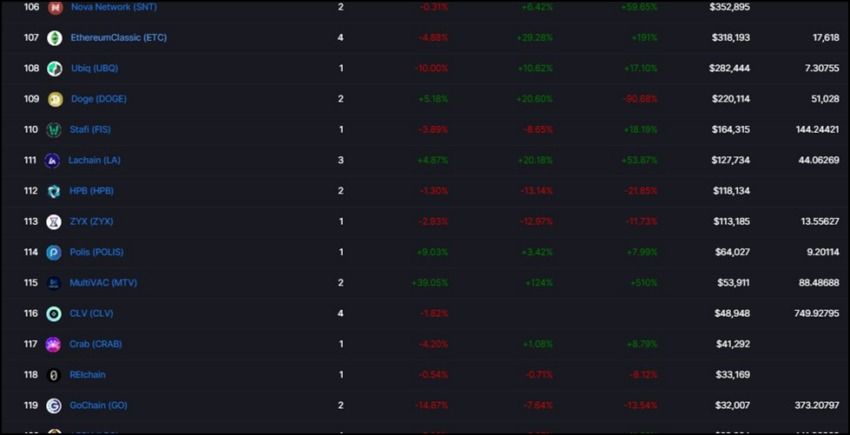
Task: Click the Doge coin icon
Action: 55,99
